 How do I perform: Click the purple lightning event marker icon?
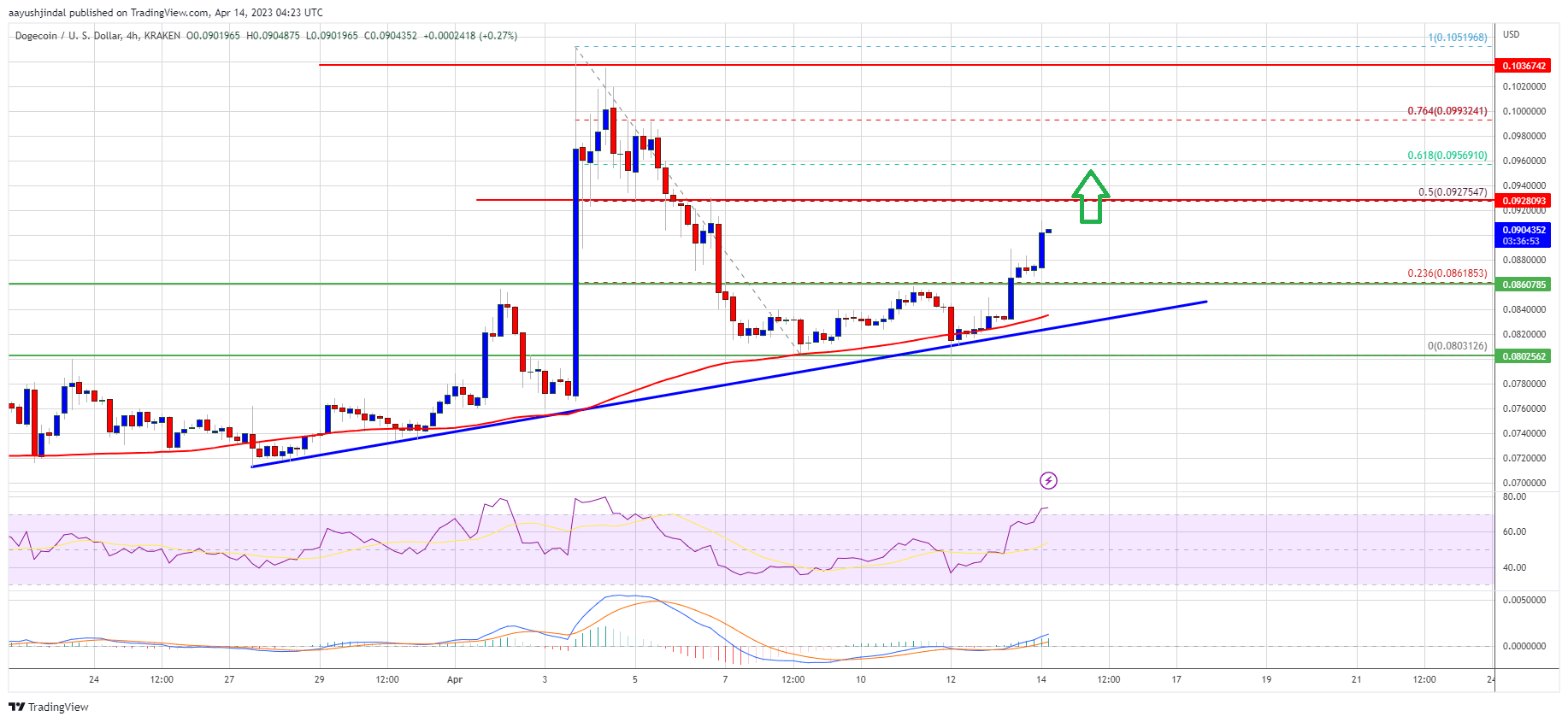tap(1048, 480)
